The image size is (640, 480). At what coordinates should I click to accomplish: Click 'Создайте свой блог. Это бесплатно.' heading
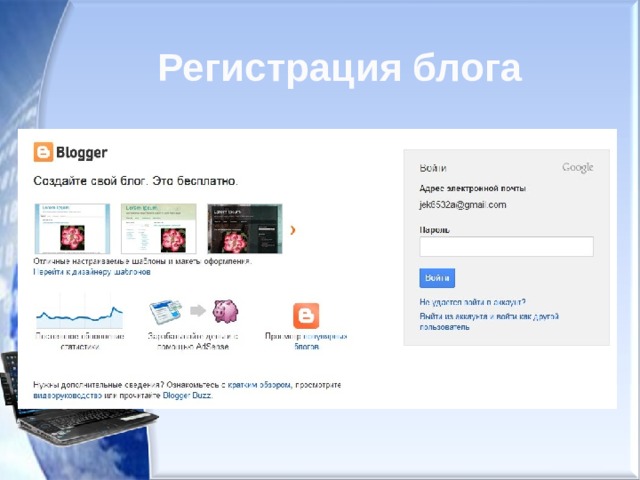tap(136, 181)
